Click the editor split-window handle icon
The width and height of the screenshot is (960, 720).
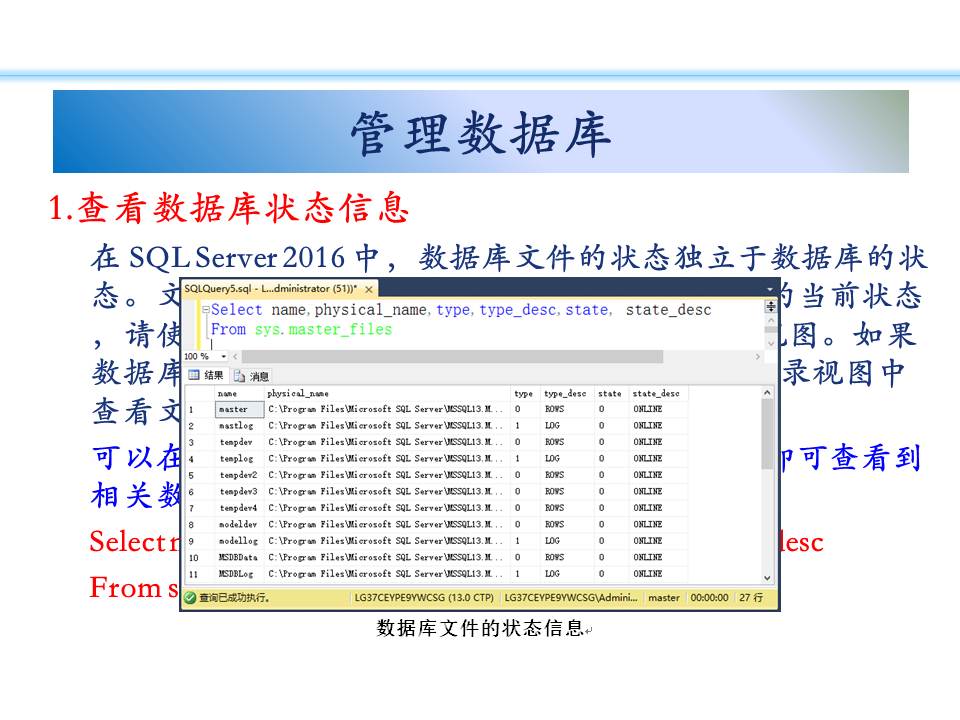tap(770, 306)
